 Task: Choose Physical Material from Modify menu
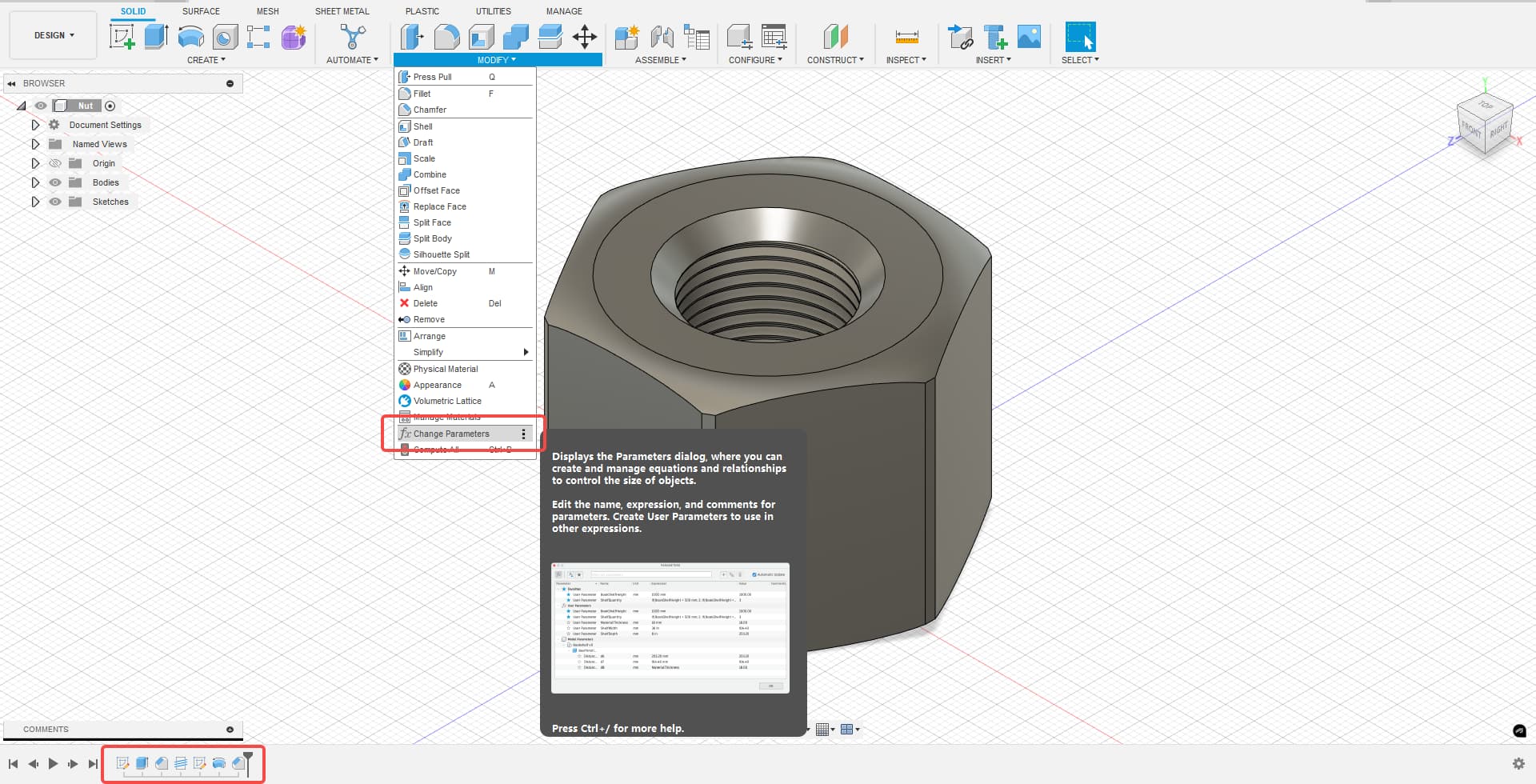[465, 369]
